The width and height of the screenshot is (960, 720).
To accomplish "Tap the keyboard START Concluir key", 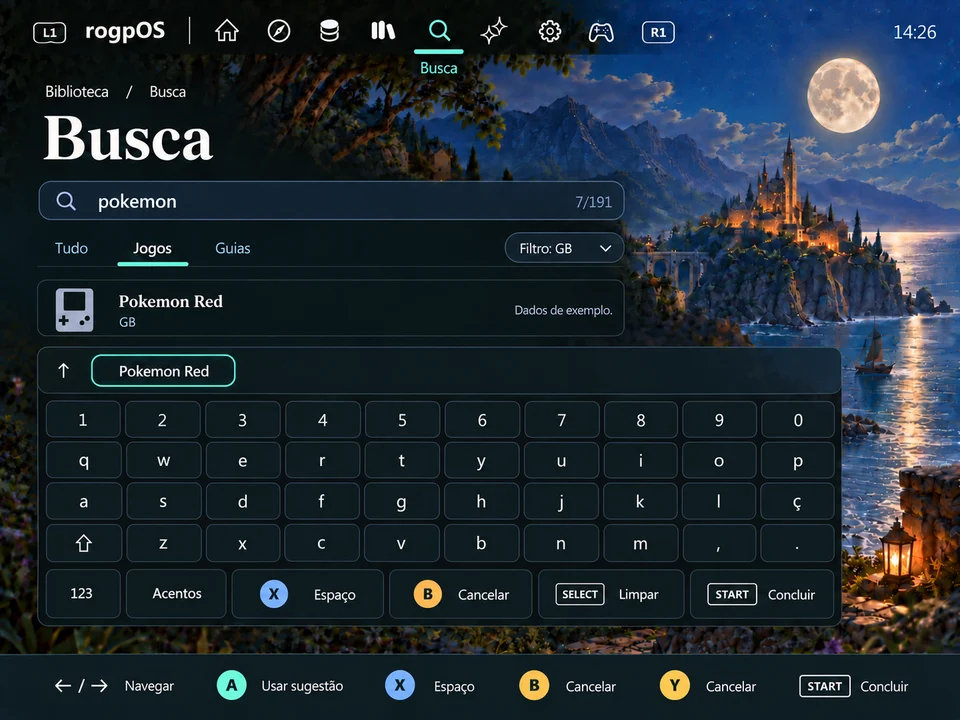I will [x=762, y=594].
